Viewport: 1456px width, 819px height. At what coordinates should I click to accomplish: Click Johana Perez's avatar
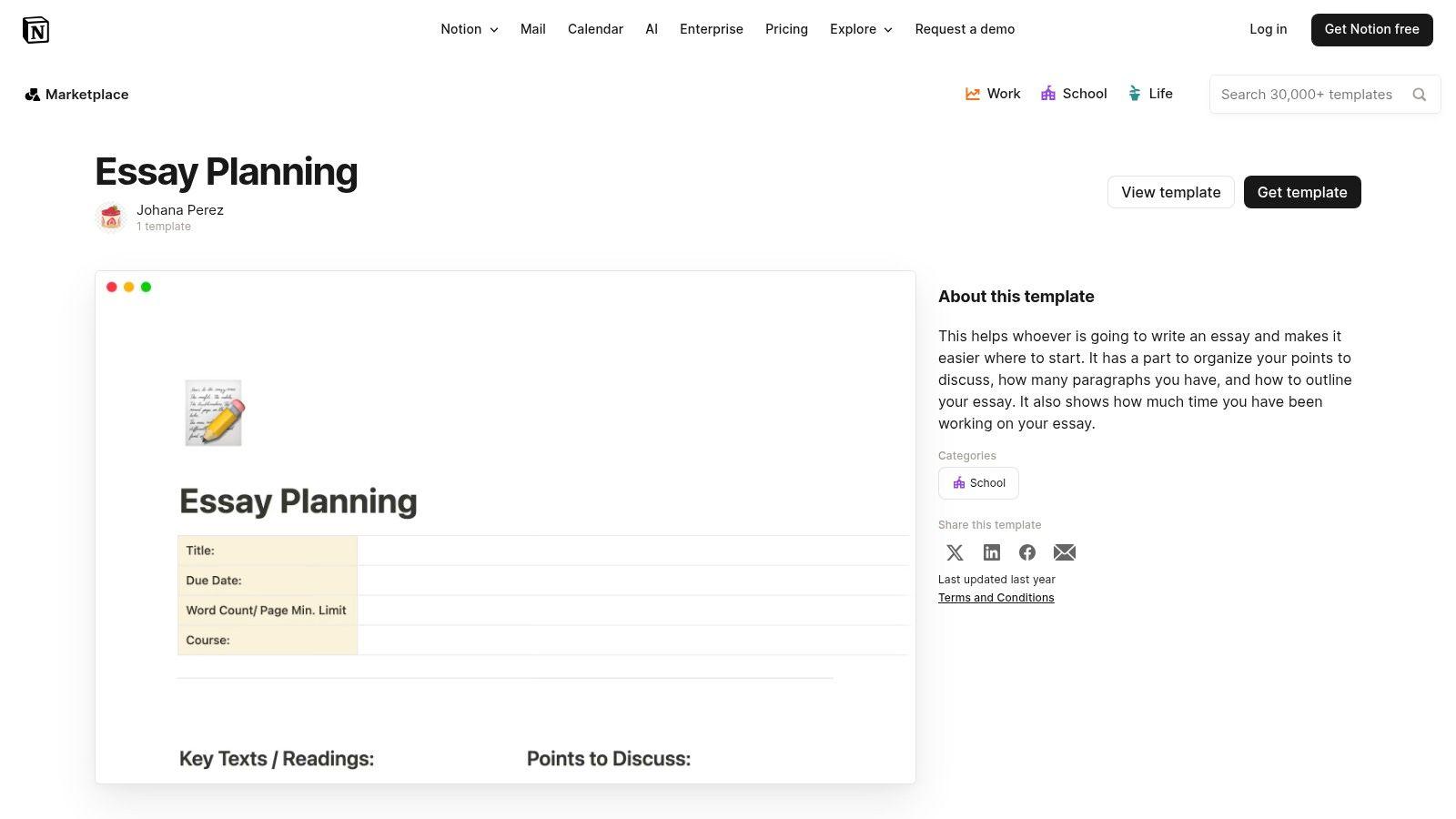pyautogui.click(x=111, y=217)
